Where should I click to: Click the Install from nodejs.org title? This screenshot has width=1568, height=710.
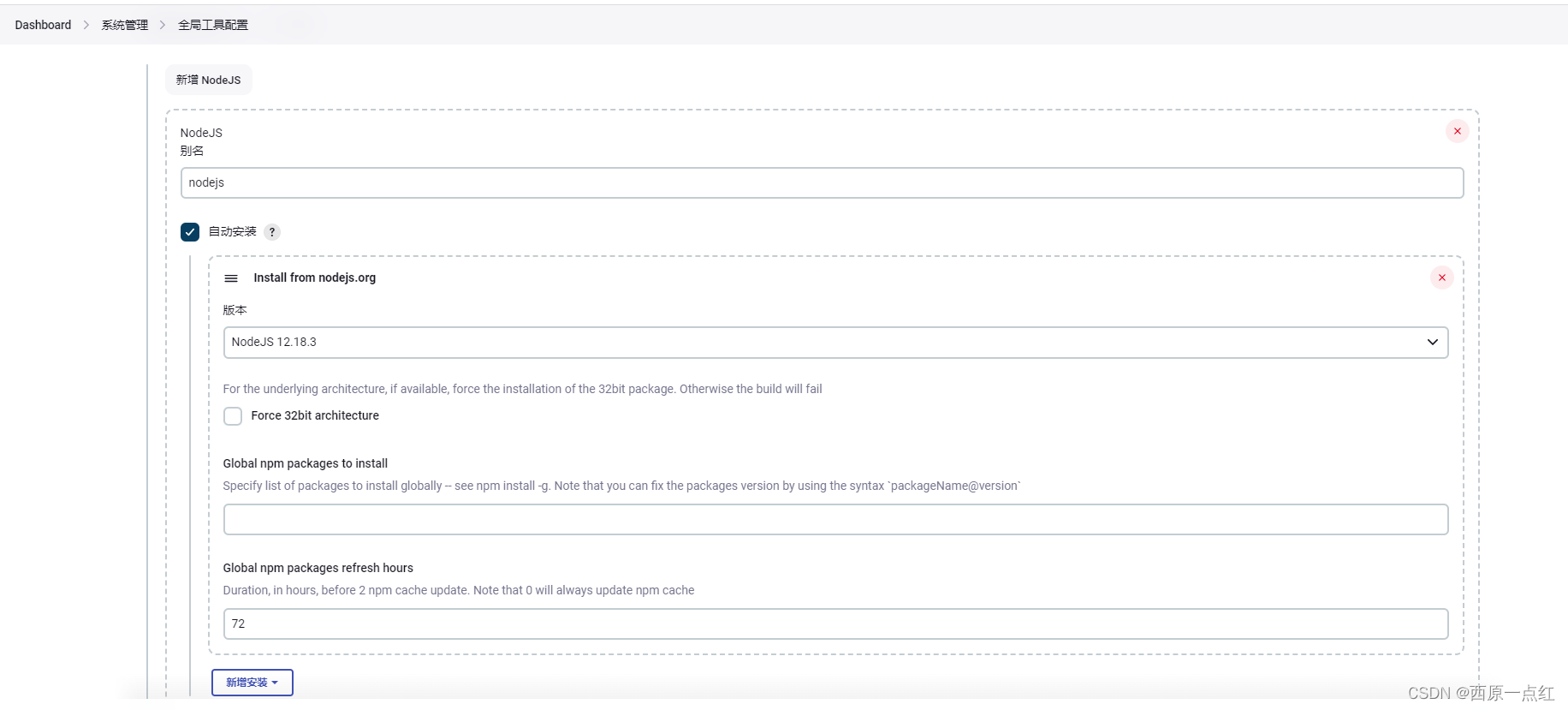(315, 277)
